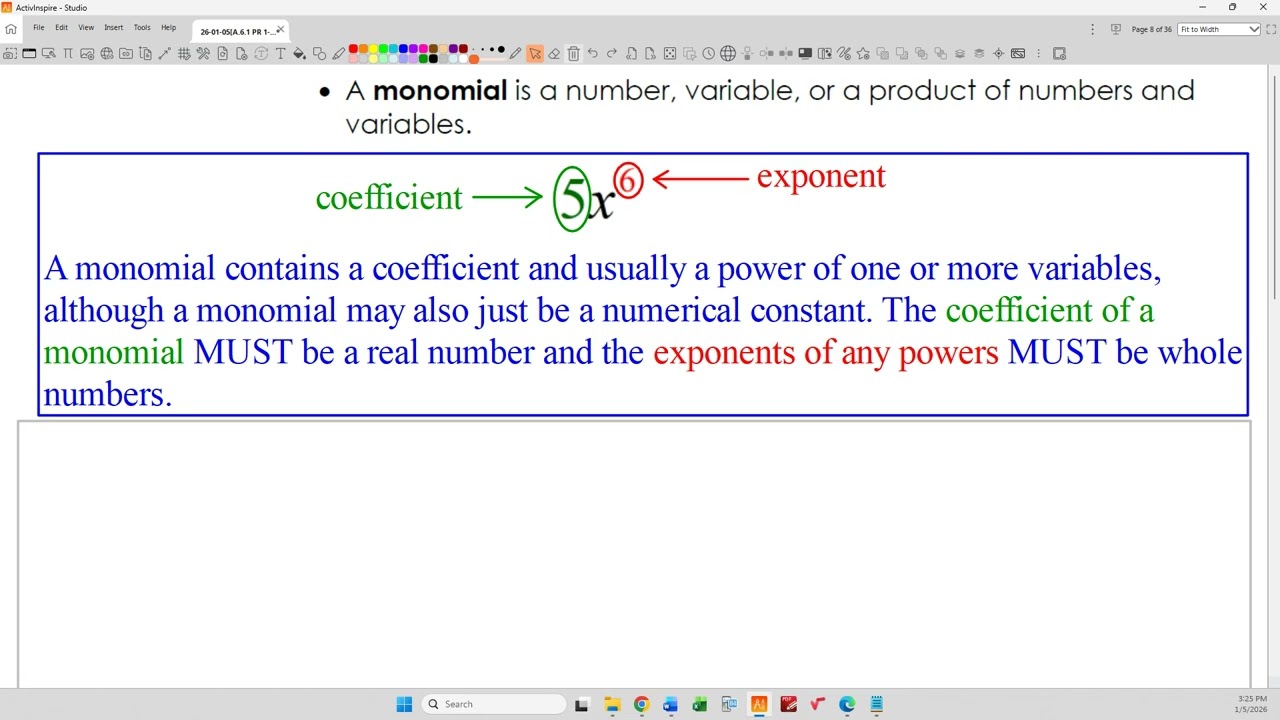Open Google Chrome from taskbar
Image resolution: width=1280 pixels, height=720 pixels.
click(x=641, y=704)
